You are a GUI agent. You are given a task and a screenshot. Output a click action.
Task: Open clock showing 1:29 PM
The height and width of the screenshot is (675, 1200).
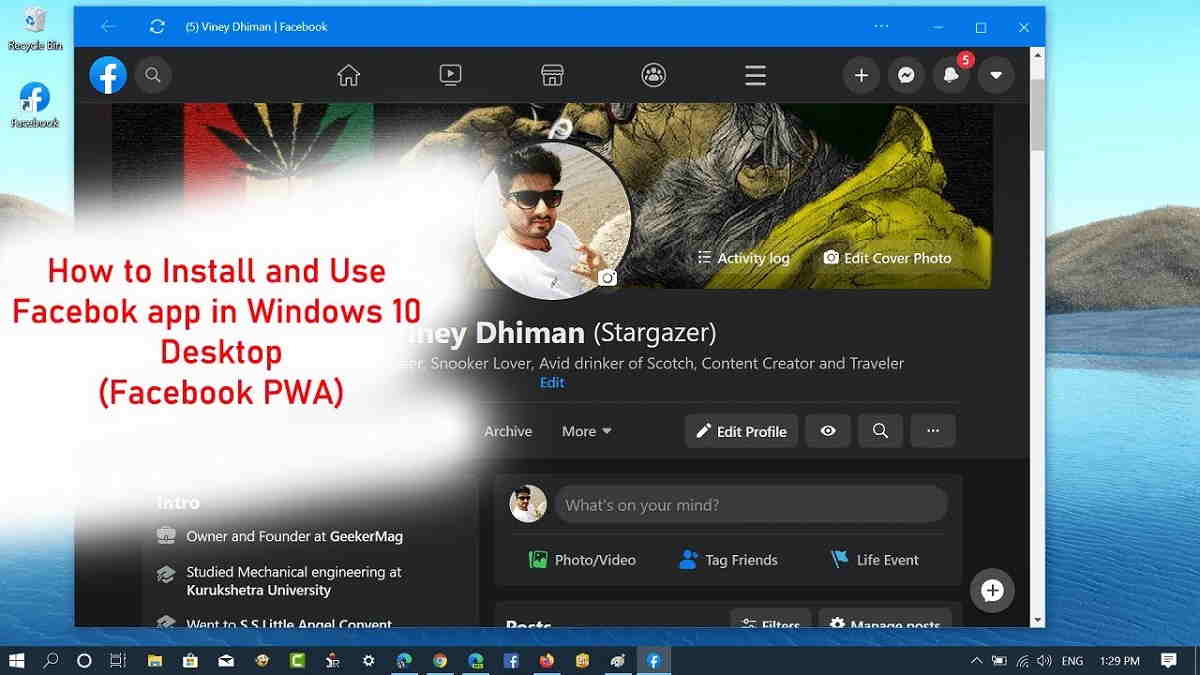(x=1119, y=660)
